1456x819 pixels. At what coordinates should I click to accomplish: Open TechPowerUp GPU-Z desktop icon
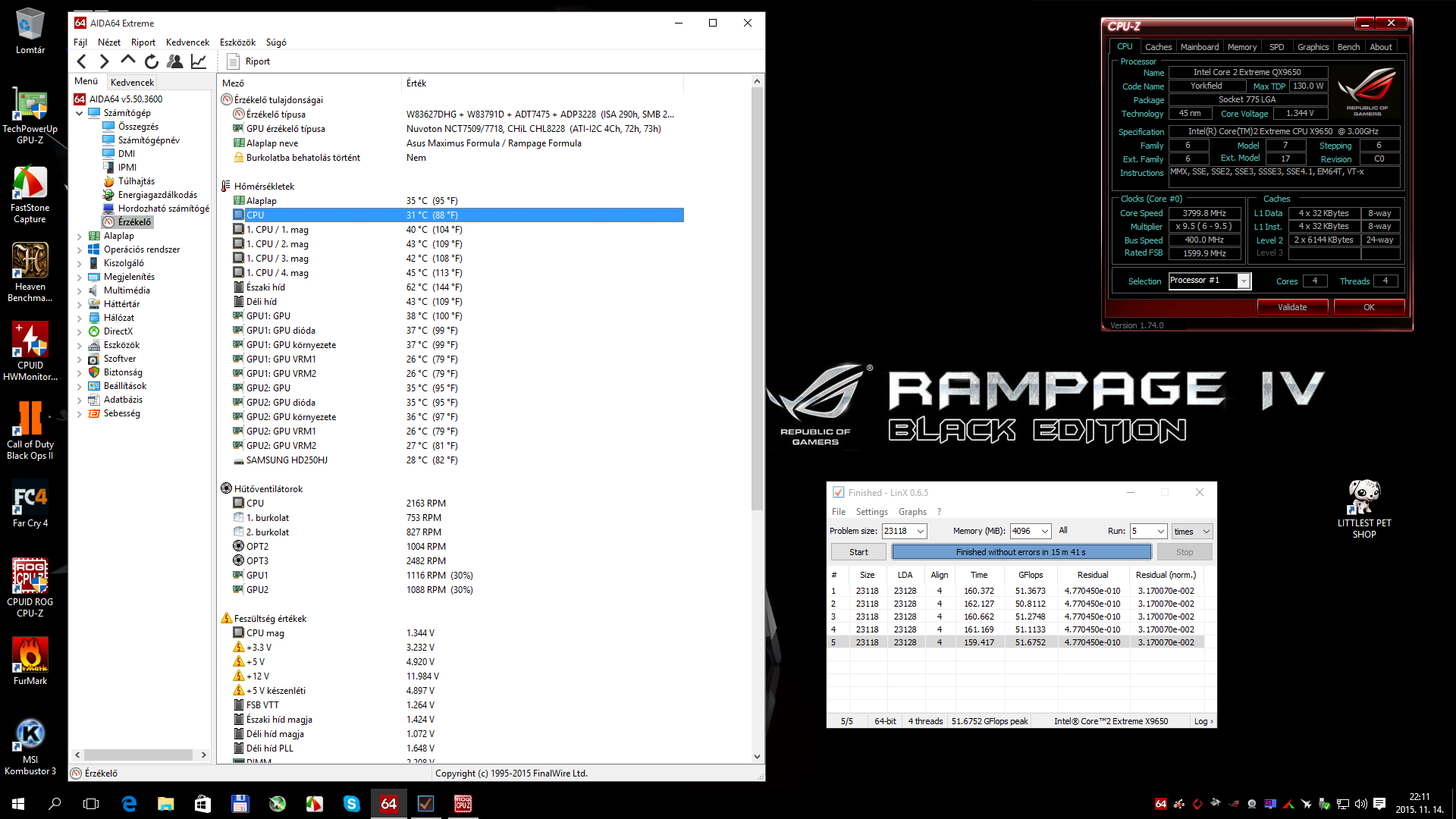point(30,115)
